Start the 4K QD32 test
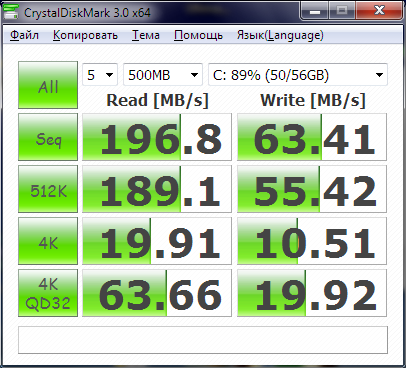406x368 pixels. pyautogui.click(x=48, y=293)
